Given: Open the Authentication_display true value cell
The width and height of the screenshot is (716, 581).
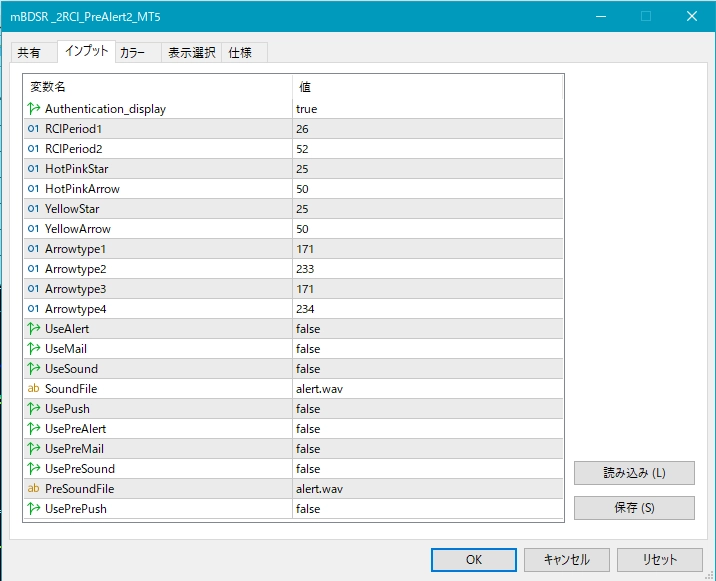Looking at the screenshot, I should (307, 109).
